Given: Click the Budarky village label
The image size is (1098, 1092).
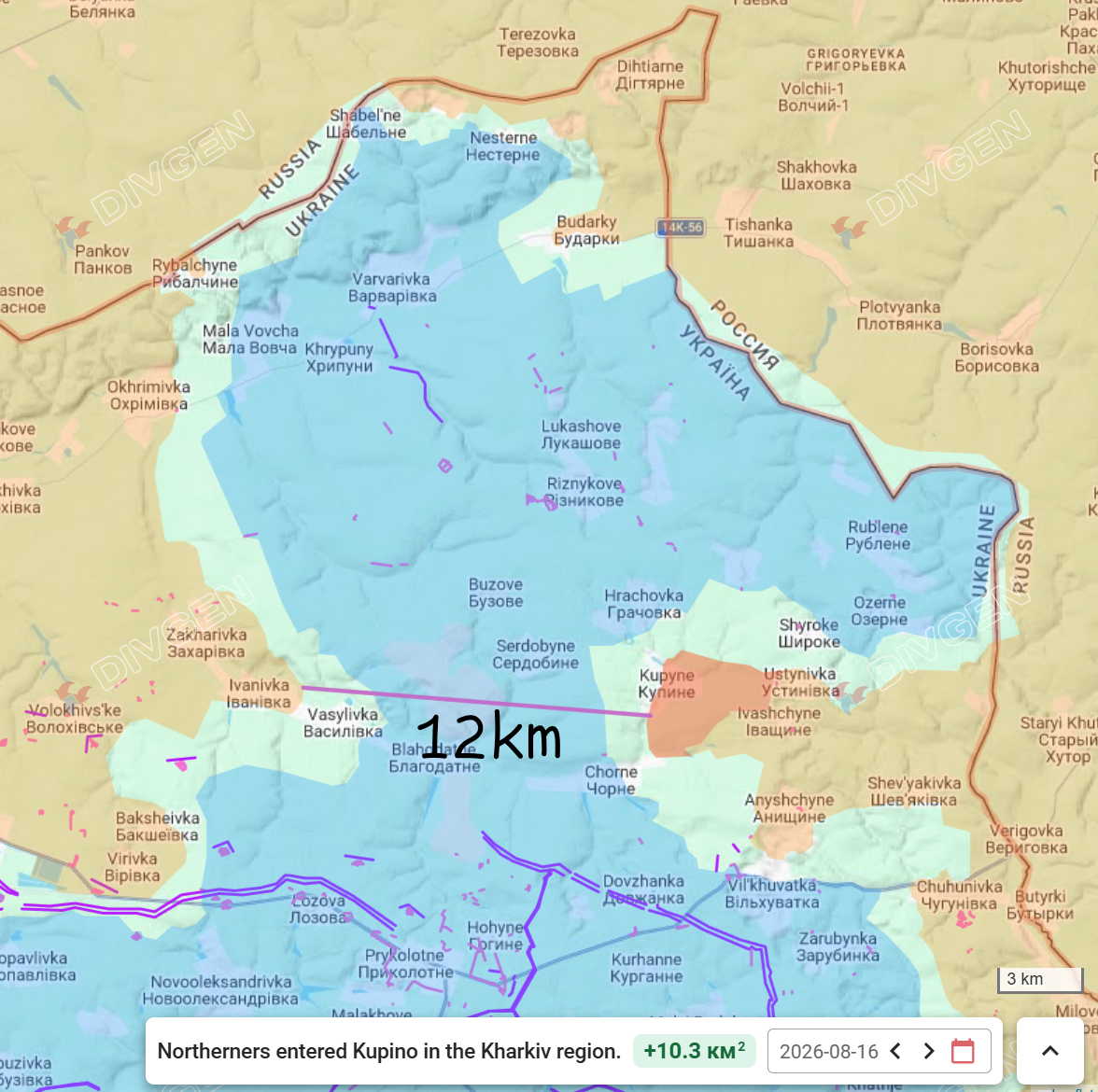Looking at the screenshot, I should (586, 231).
